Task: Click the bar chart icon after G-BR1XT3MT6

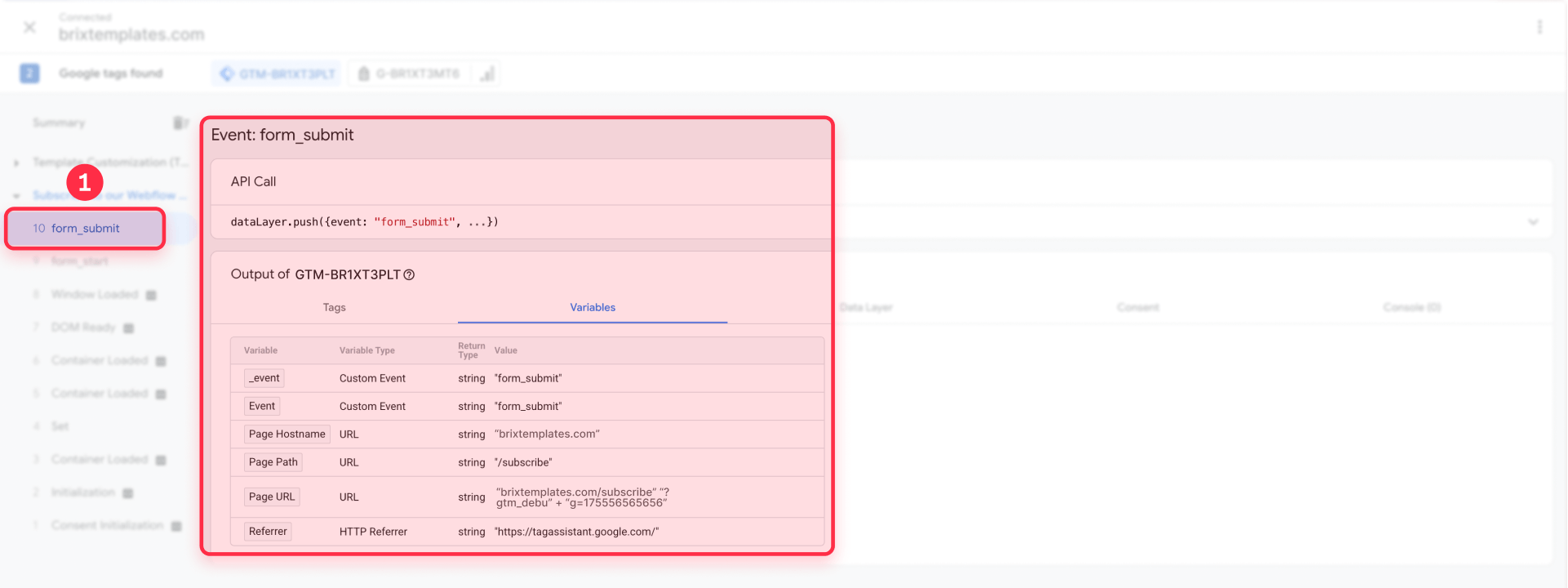Action: click(x=487, y=73)
